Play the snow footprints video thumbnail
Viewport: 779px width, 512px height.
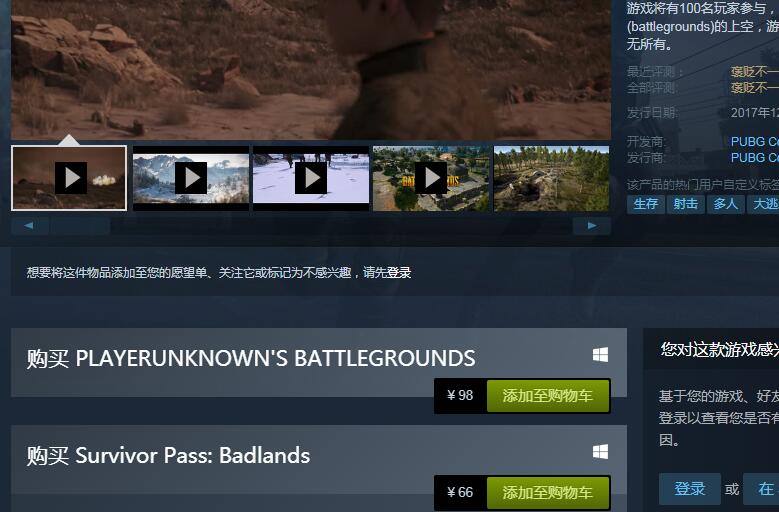[311, 178]
